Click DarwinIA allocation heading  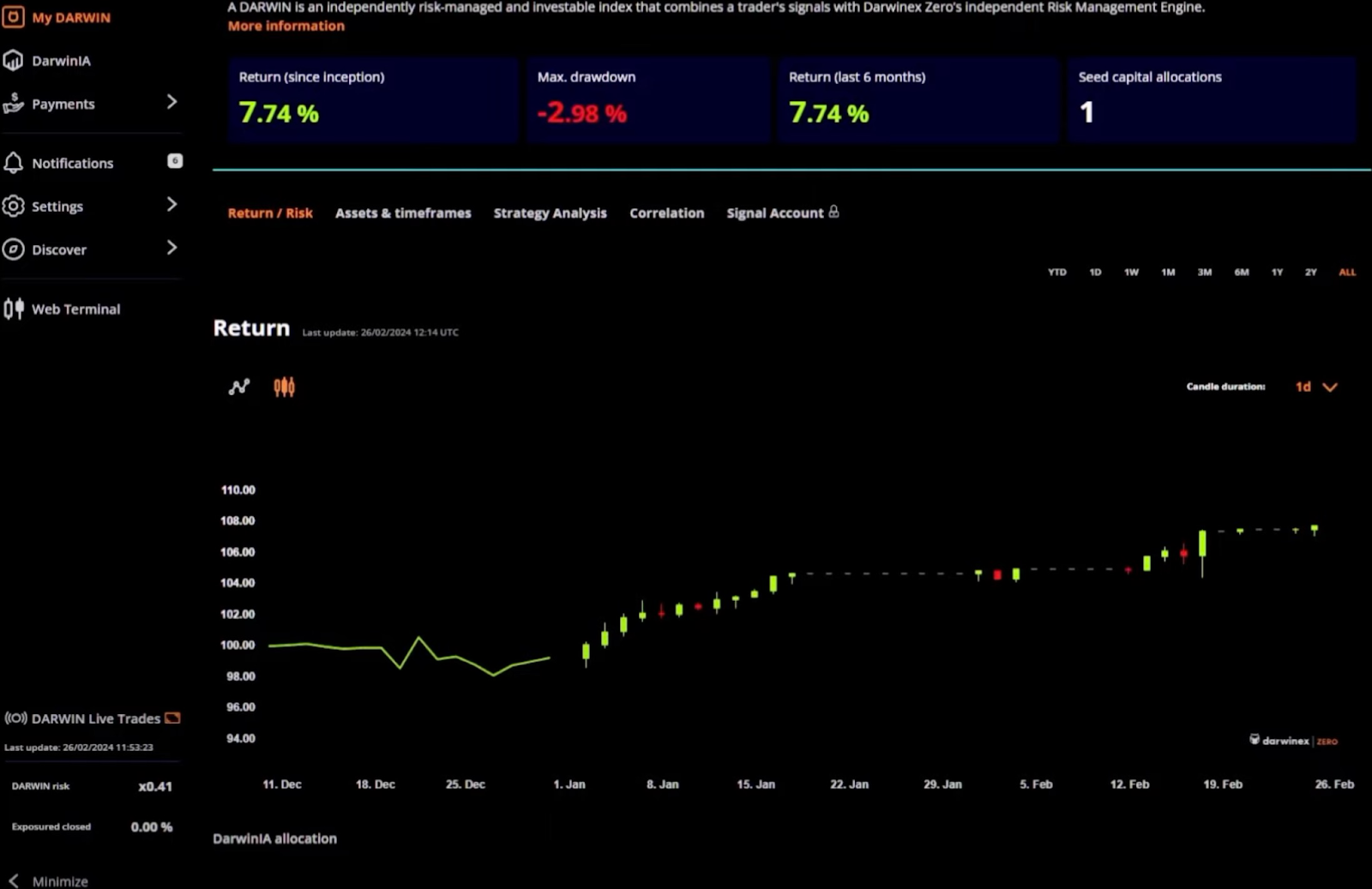[x=274, y=838]
